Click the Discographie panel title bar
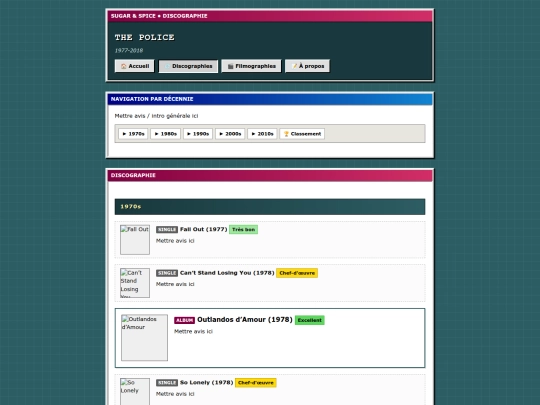 270,175
